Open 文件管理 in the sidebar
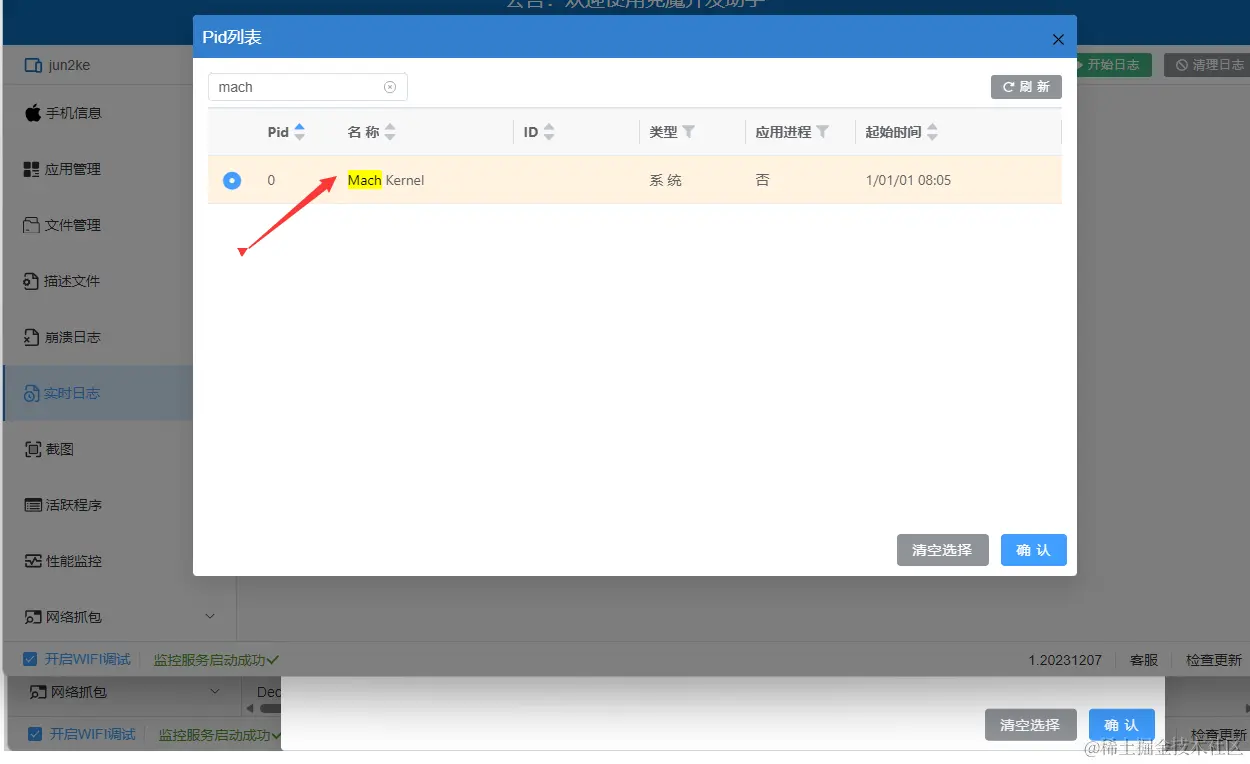The height and width of the screenshot is (764, 1250). [63, 225]
